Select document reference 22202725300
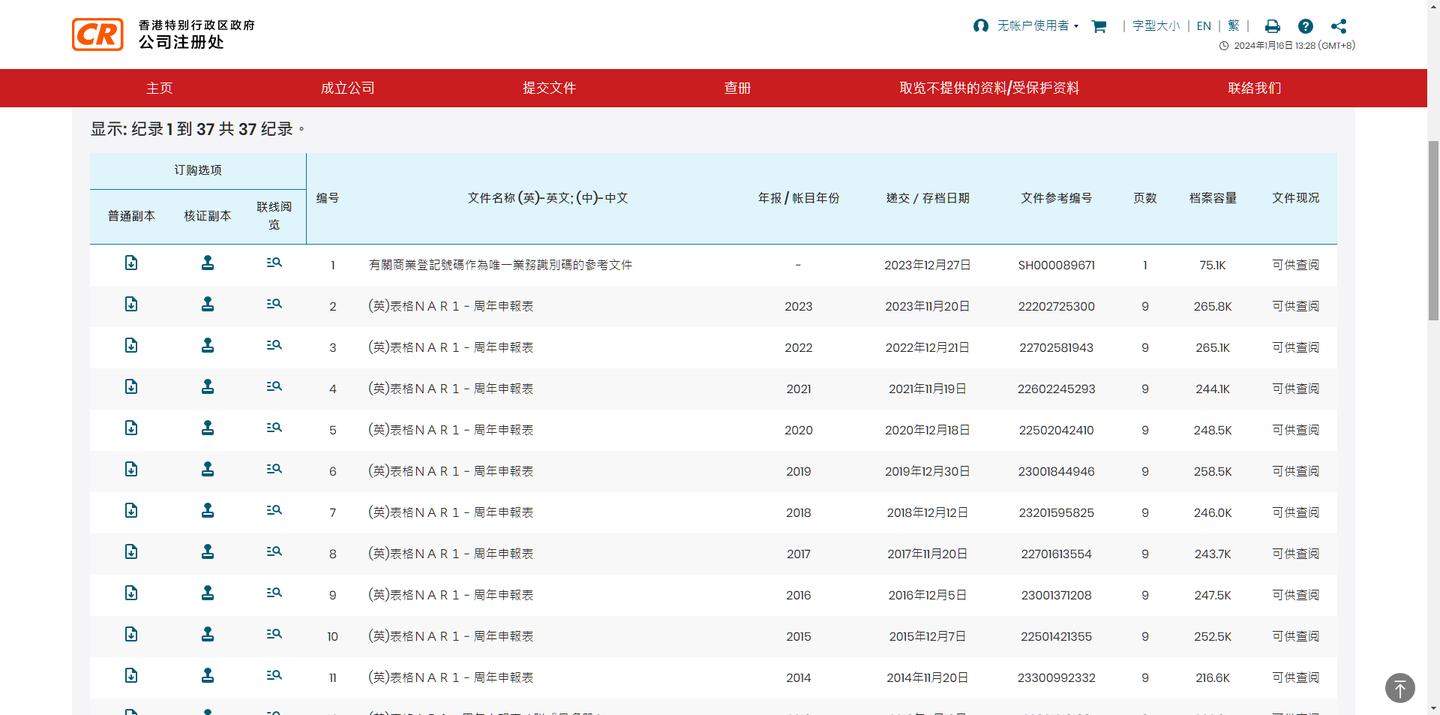This screenshot has width=1440, height=715. [1056, 306]
